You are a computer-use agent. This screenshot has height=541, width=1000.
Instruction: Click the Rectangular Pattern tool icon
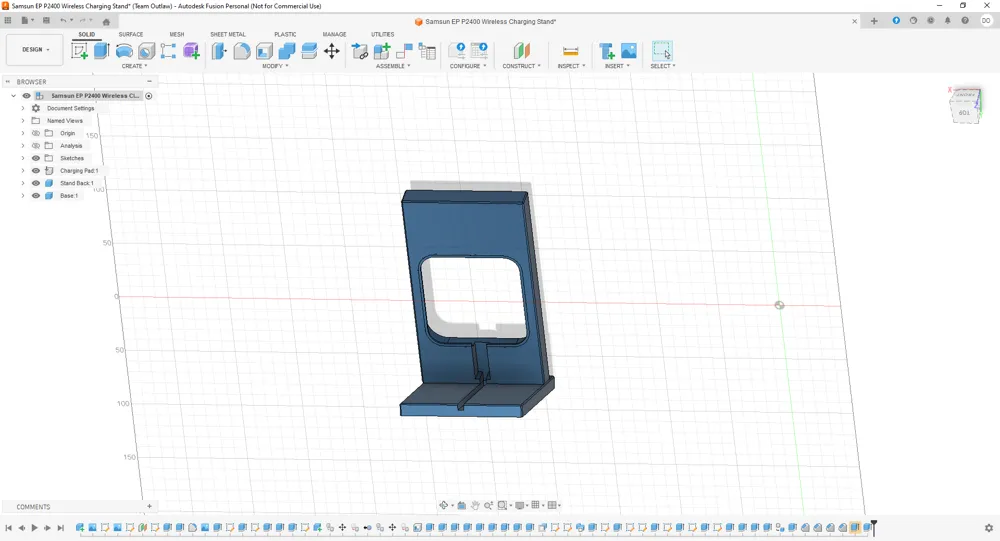click(168, 51)
